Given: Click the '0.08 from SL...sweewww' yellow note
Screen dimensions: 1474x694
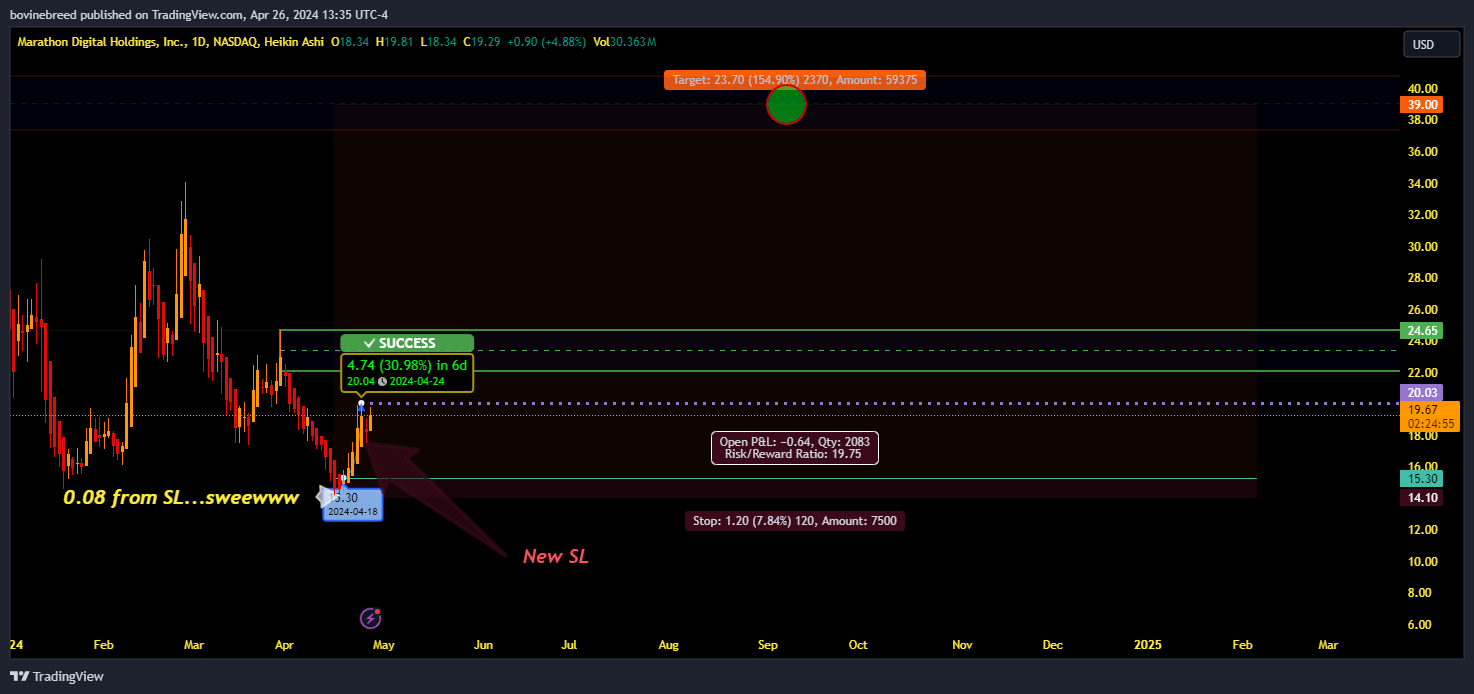Looking at the screenshot, I should point(181,497).
